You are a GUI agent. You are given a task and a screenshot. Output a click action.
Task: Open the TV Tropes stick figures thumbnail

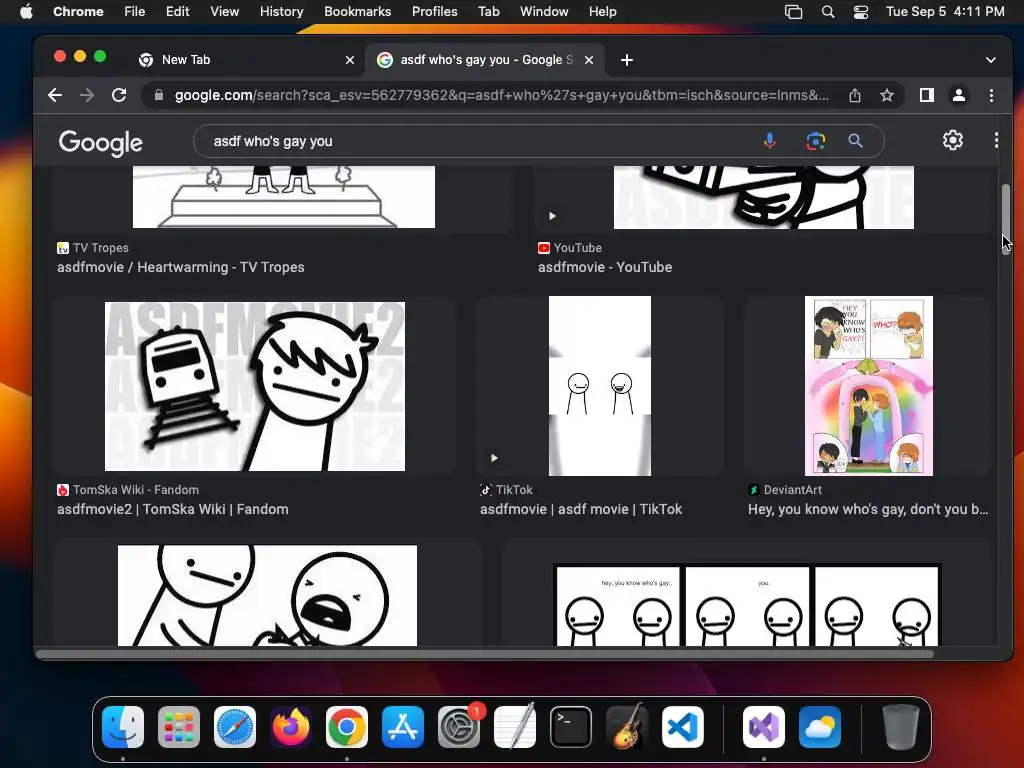click(x=283, y=197)
